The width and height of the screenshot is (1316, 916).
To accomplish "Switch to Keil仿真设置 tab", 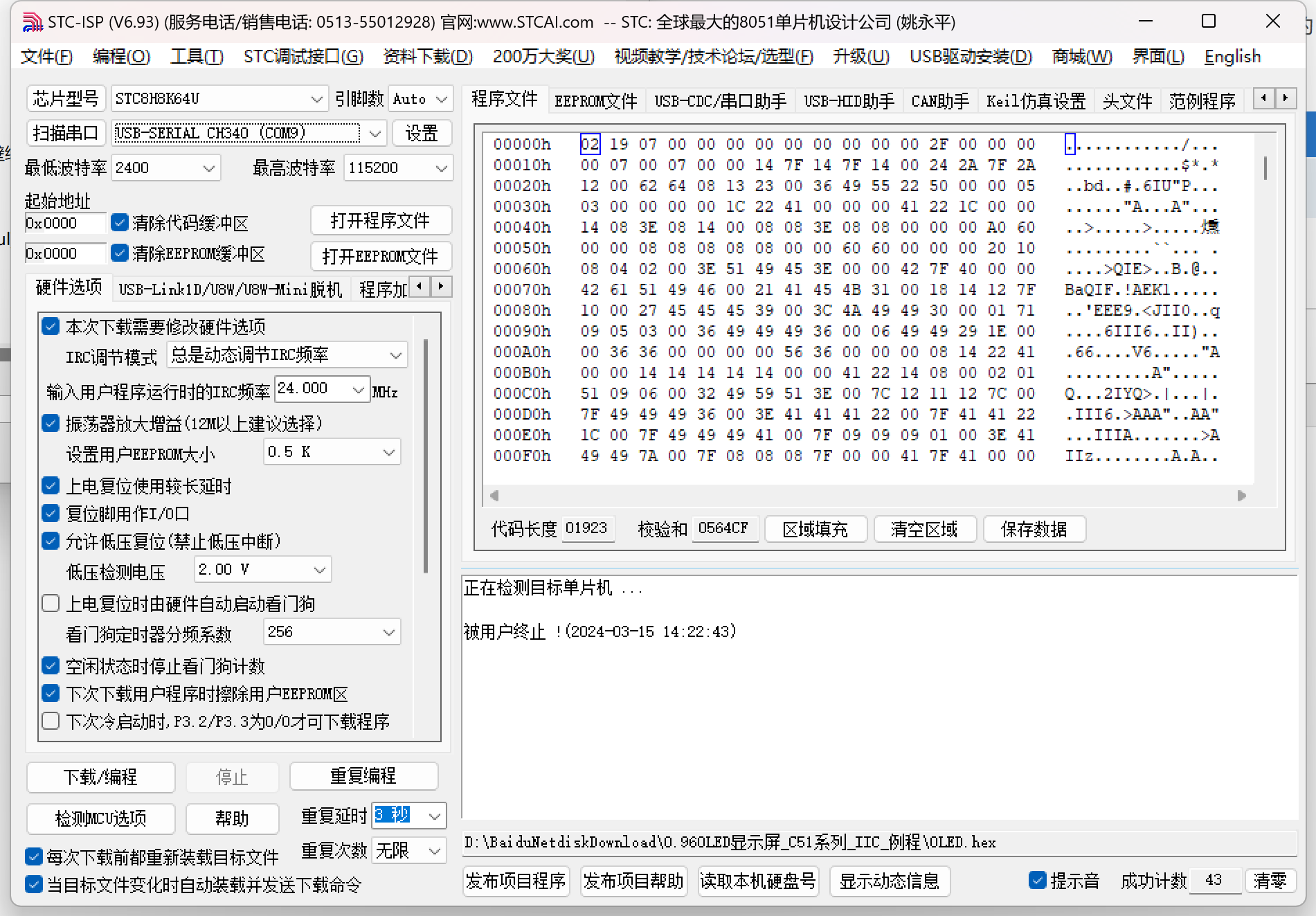I will pyautogui.click(x=1036, y=101).
